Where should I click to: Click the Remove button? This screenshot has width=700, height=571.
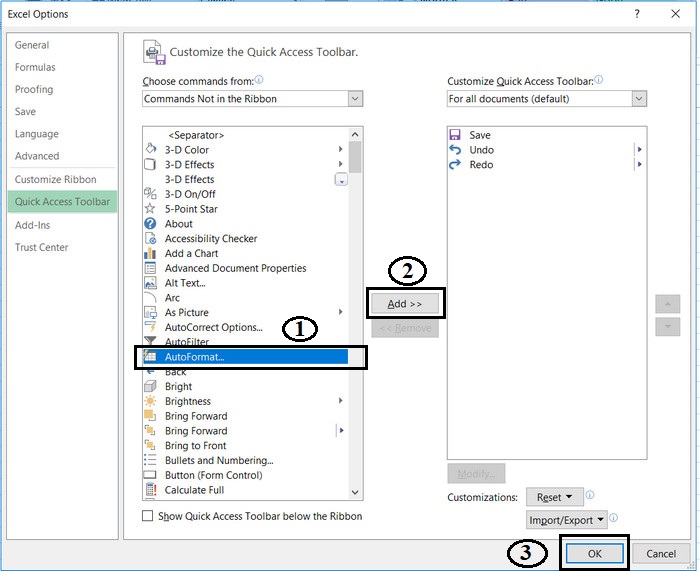click(405, 328)
